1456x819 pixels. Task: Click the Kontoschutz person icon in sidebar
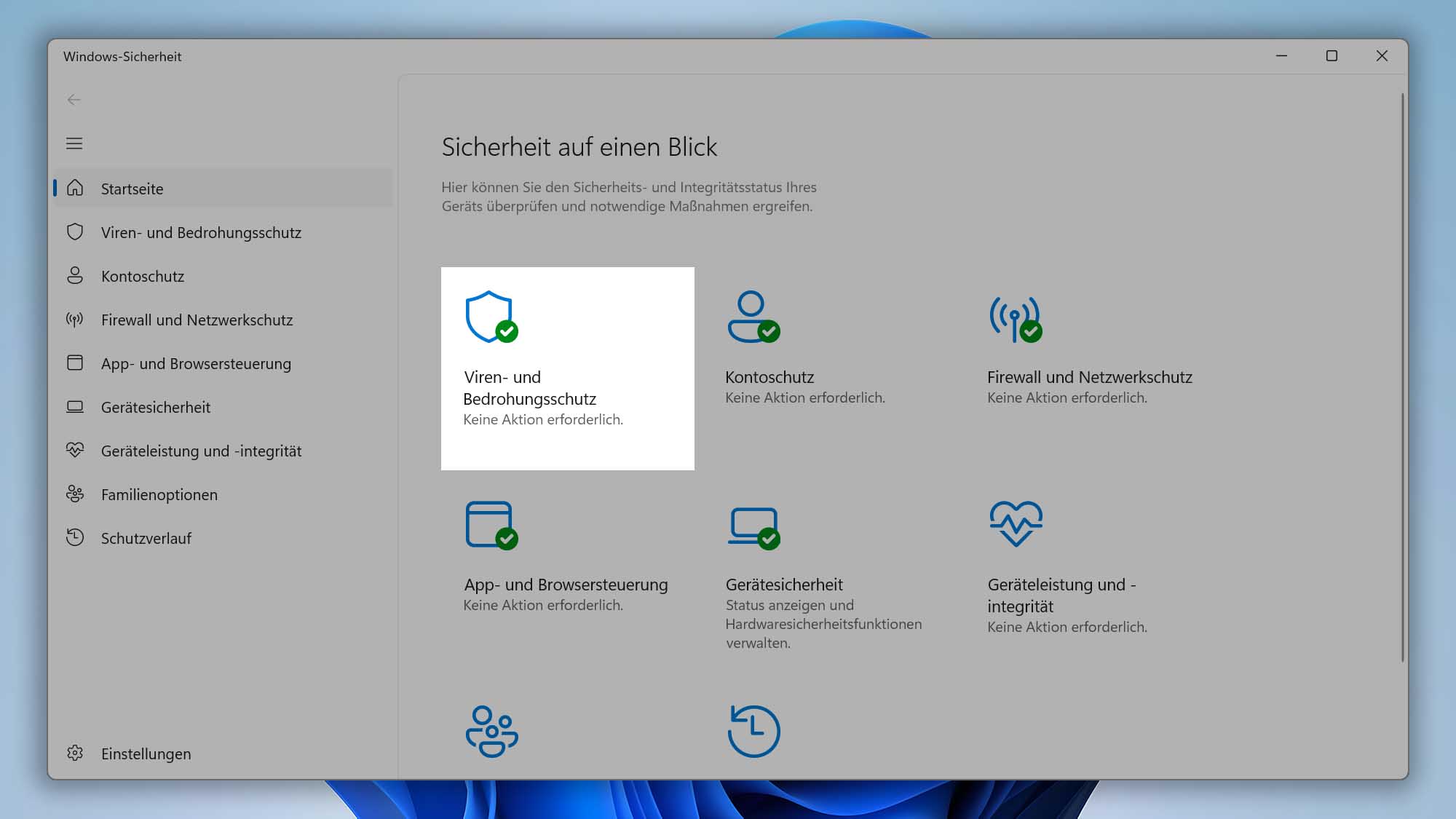tap(75, 275)
